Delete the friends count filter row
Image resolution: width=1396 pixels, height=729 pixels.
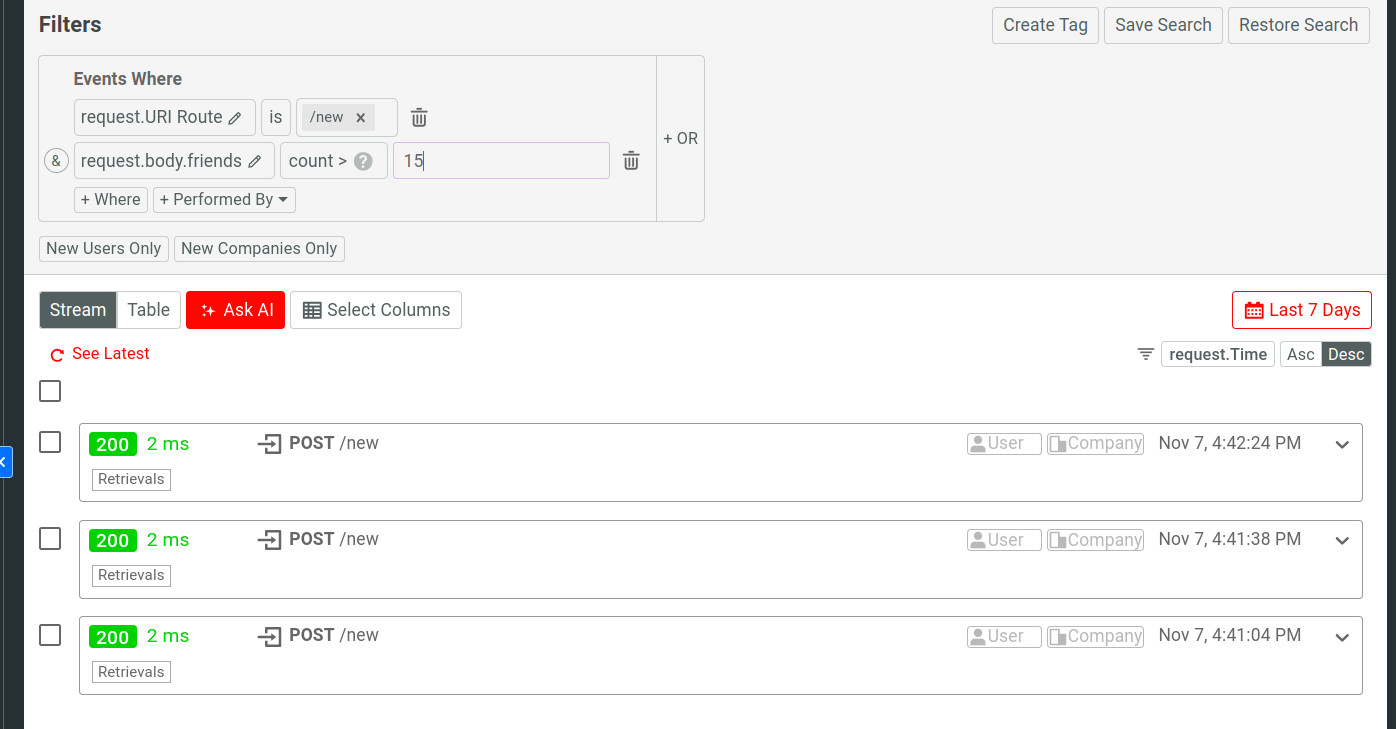[x=631, y=161]
